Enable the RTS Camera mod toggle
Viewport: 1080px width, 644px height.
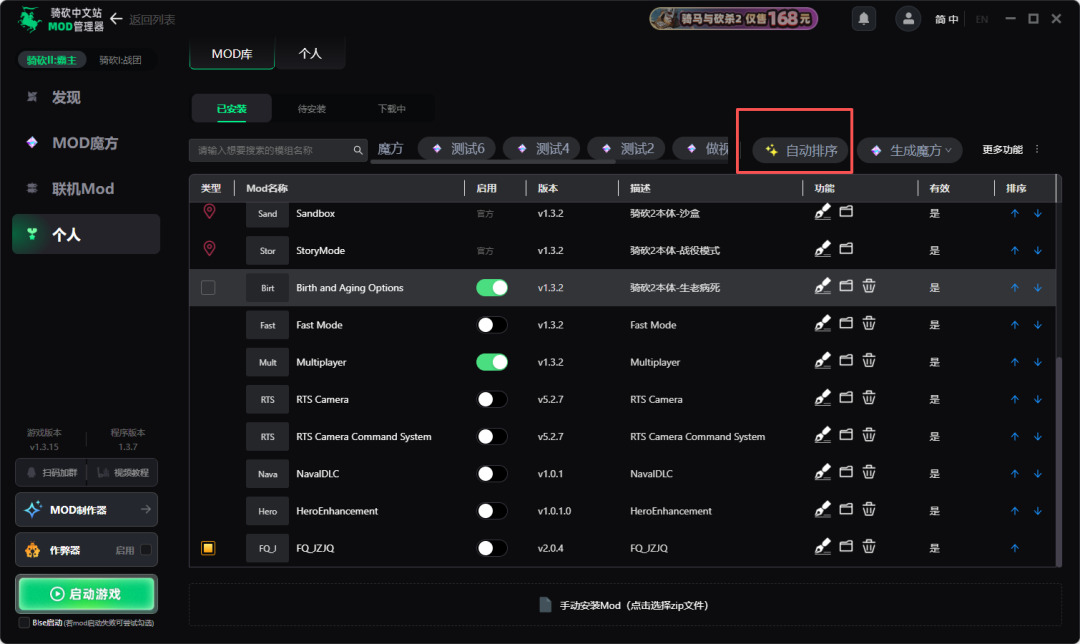(492, 399)
